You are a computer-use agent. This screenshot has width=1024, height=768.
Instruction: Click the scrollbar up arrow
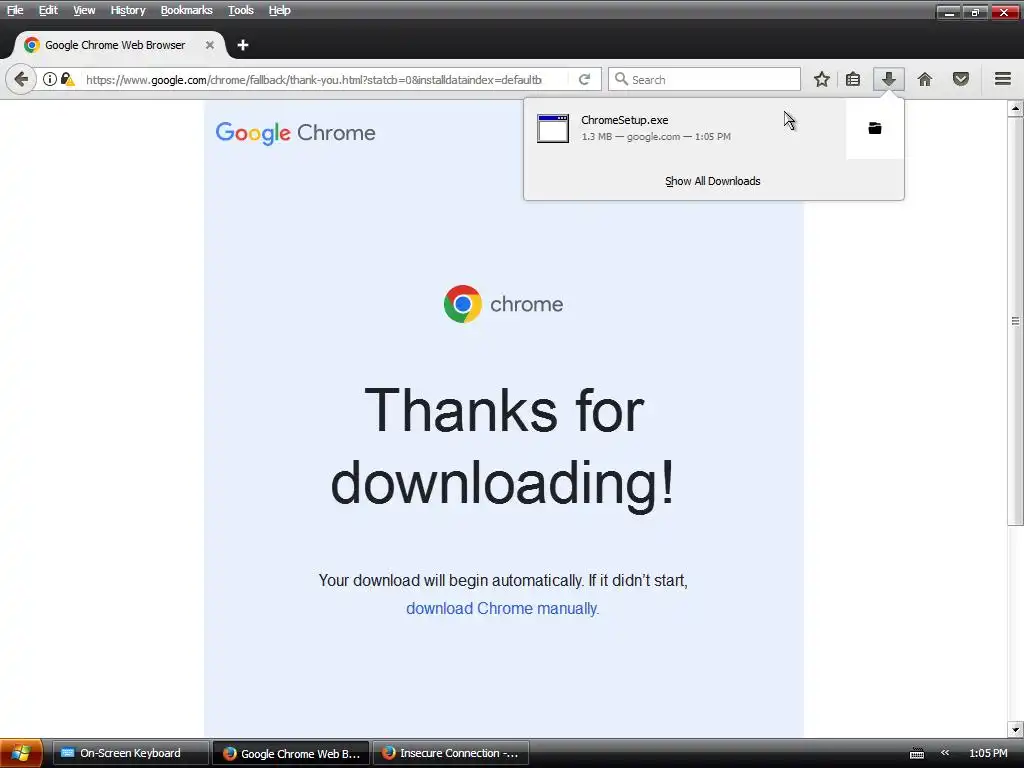tap(1015, 108)
